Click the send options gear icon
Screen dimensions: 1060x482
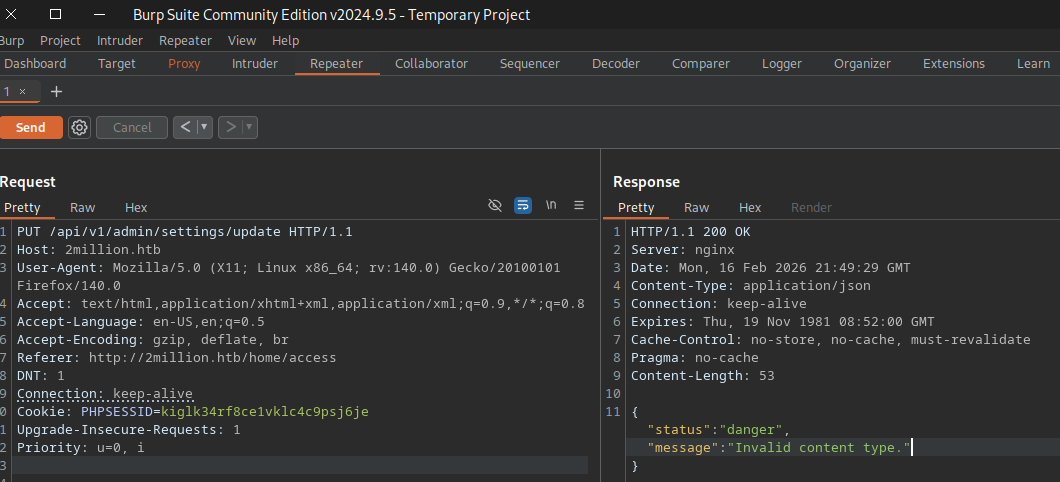coord(80,127)
